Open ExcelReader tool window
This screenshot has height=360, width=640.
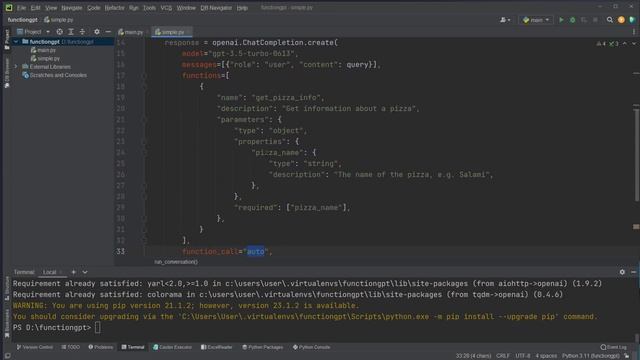(x=217, y=347)
